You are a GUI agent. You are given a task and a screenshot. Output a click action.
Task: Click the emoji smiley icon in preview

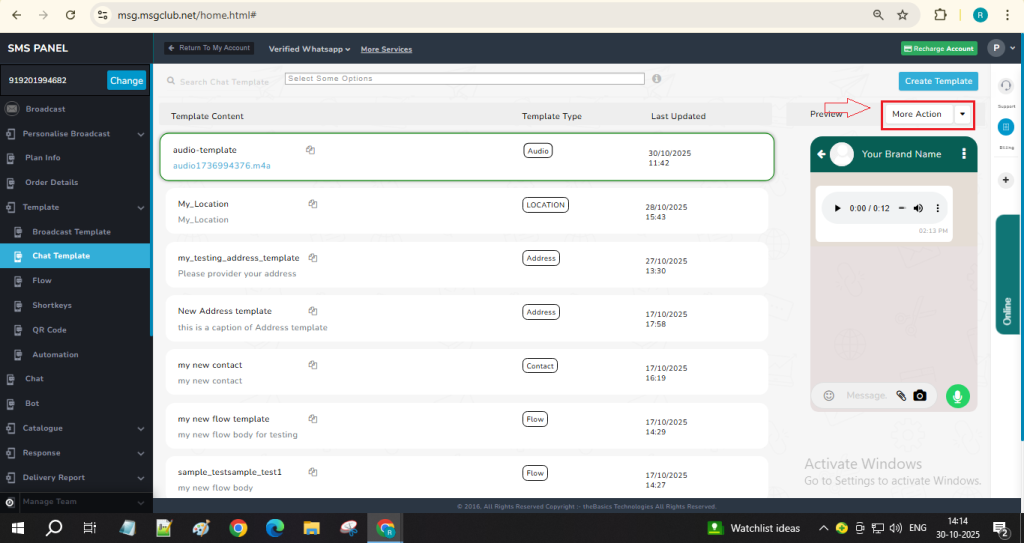point(829,396)
